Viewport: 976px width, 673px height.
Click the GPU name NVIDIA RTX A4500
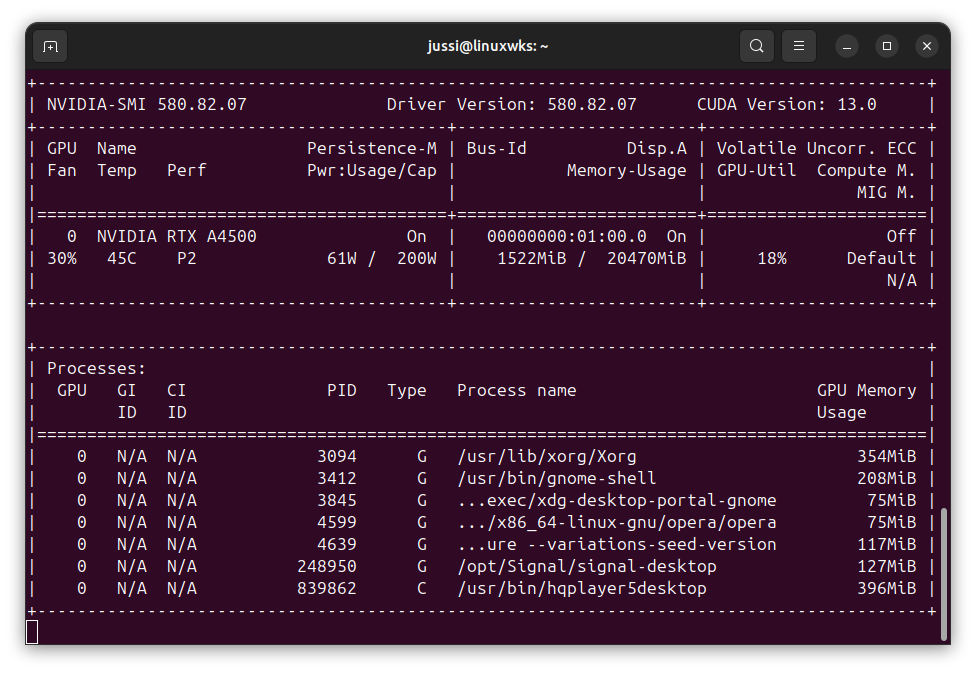177,237
